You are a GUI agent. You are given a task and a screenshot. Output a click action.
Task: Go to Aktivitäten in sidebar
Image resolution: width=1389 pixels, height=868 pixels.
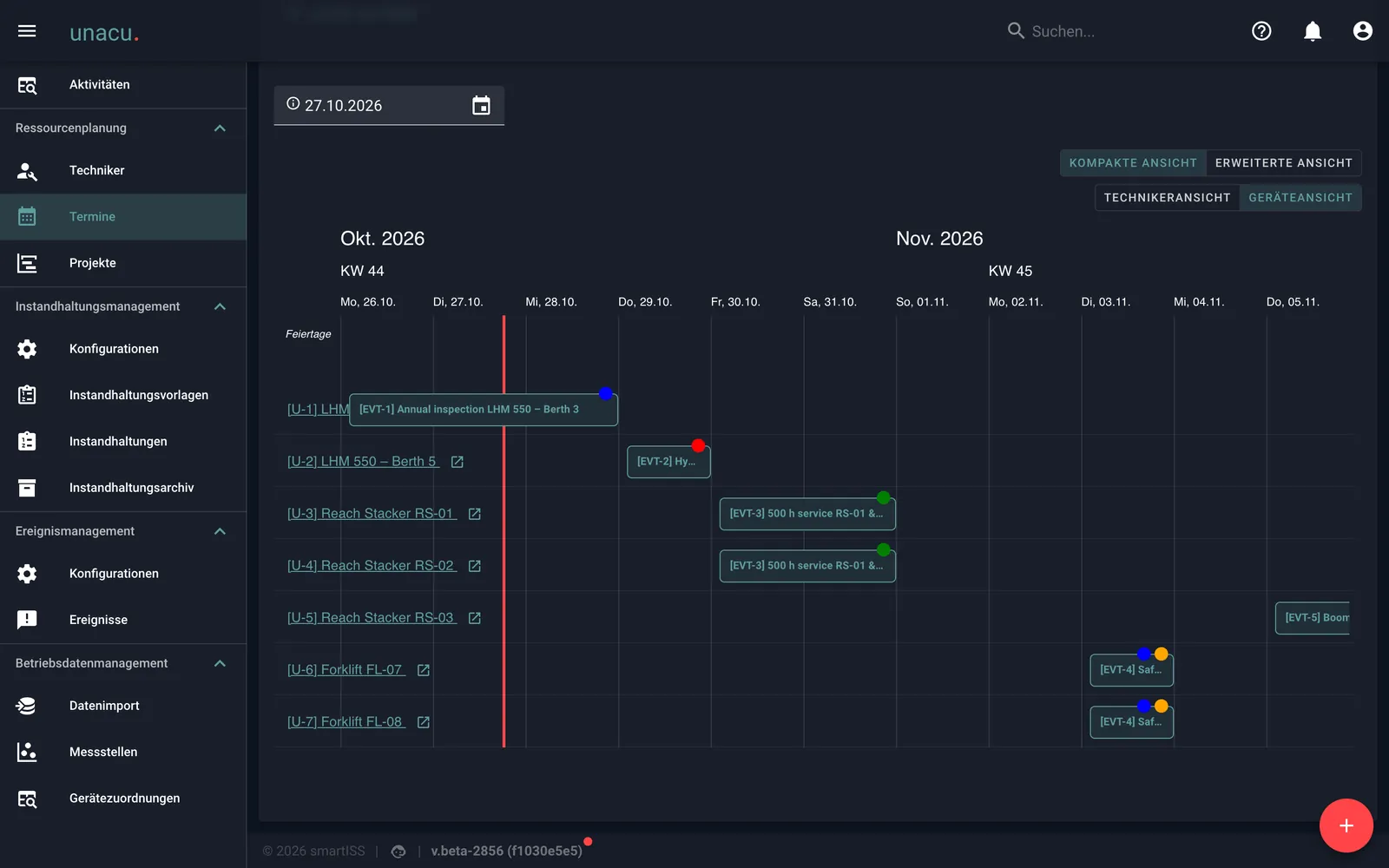[x=123, y=85]
